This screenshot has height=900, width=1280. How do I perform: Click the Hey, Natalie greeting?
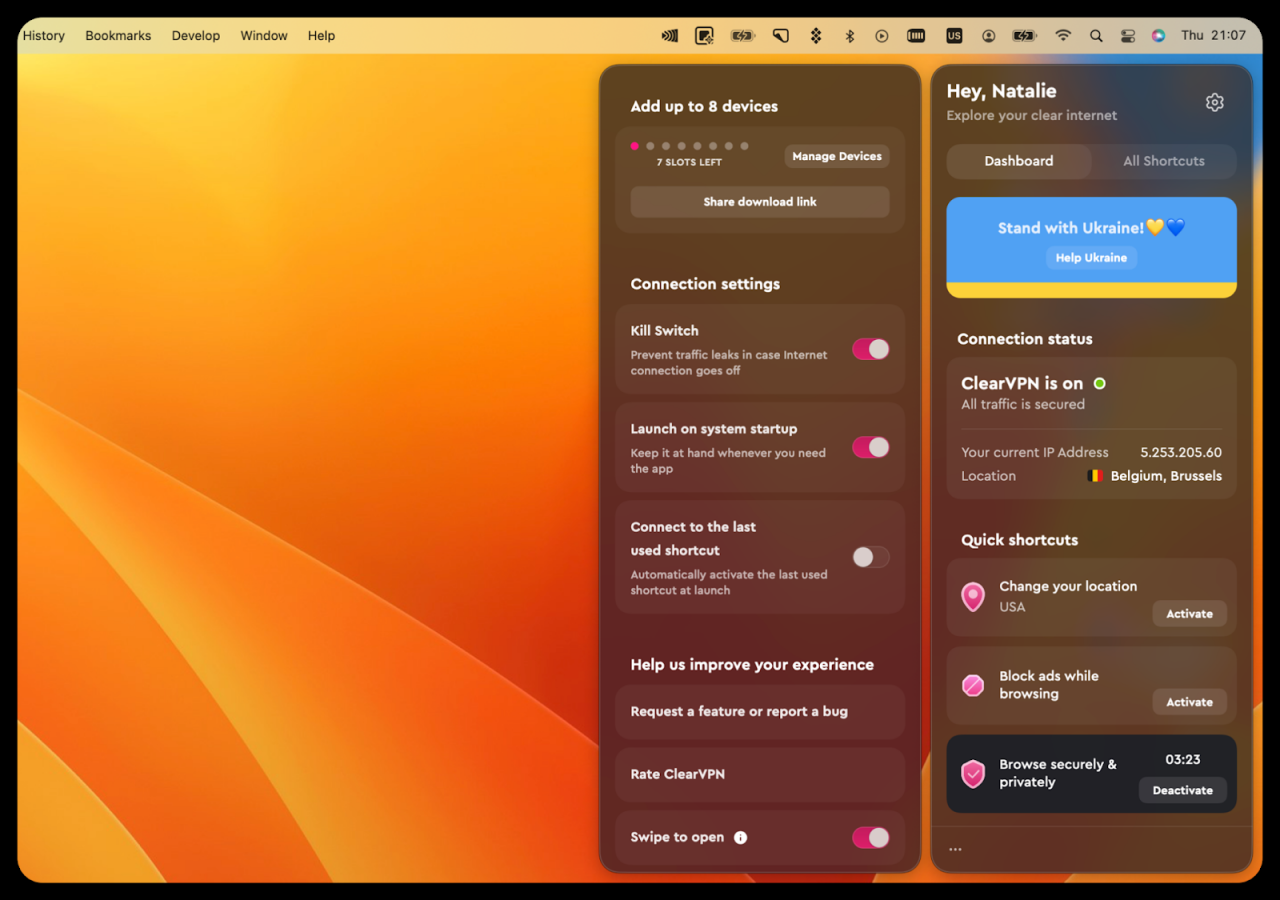tap(1001, 91)
